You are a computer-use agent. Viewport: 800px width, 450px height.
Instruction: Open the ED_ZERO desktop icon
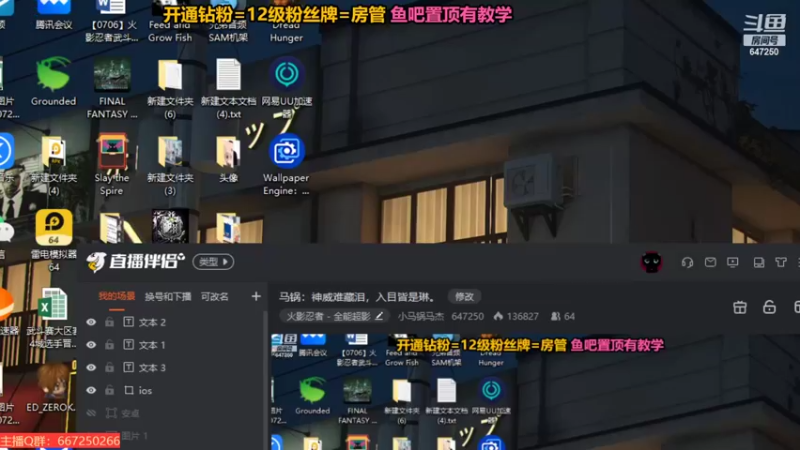point(51,388)
